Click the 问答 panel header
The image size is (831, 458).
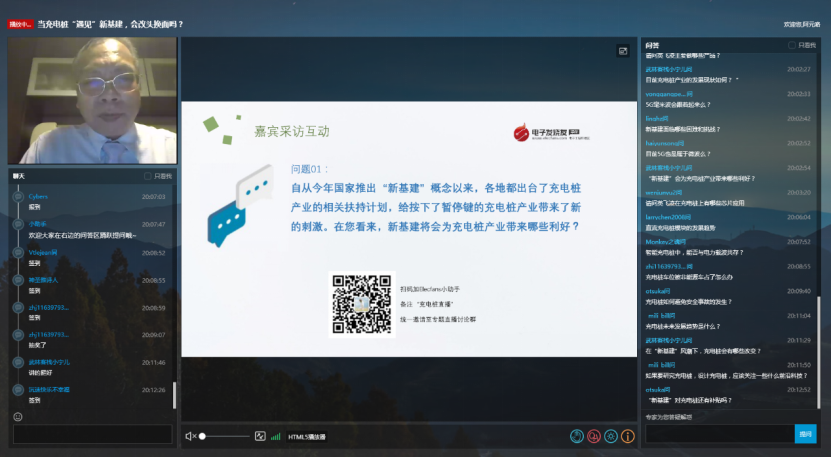point(652,45)
